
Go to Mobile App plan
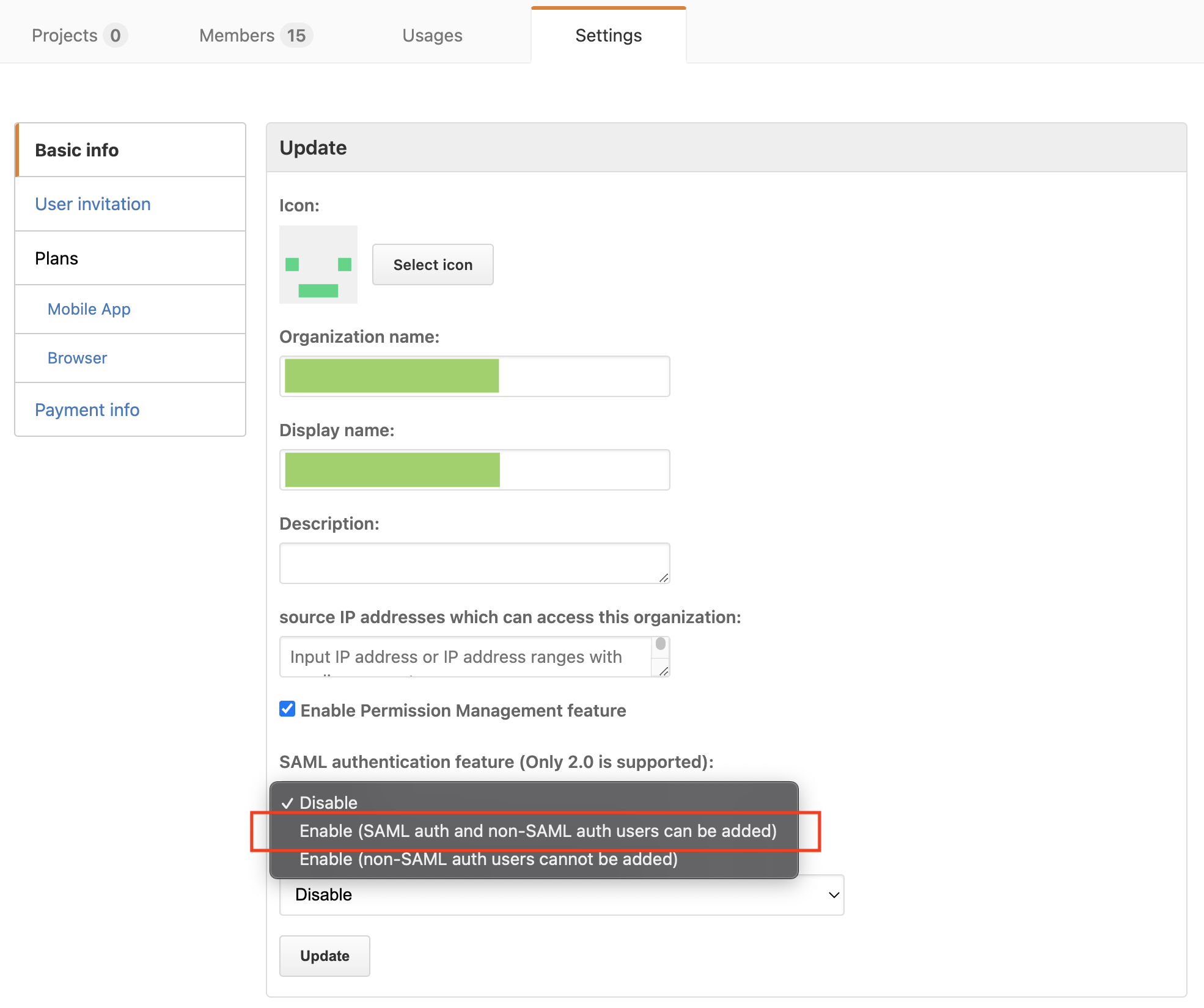pos(131,309)
